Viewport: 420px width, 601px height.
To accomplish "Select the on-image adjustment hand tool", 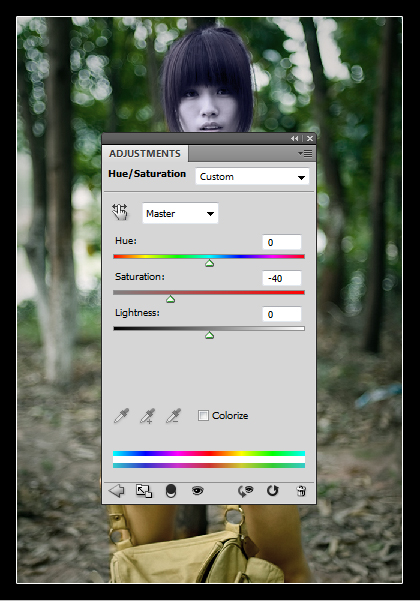I will (120, 212).
